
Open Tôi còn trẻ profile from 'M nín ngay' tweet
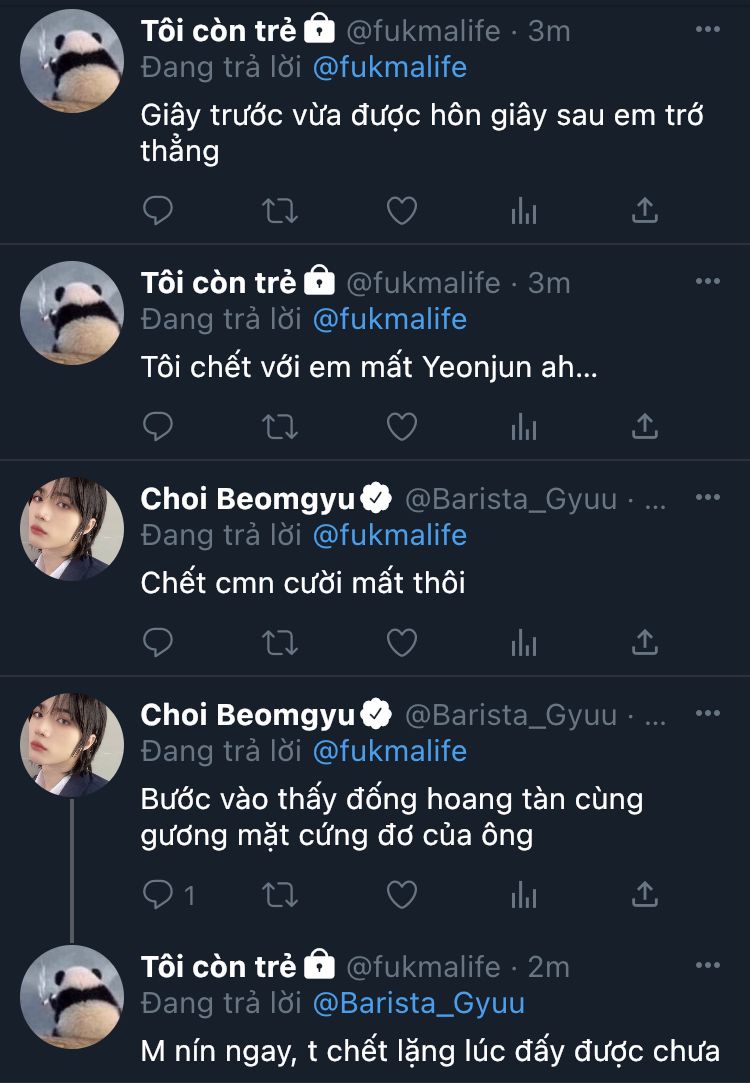coord(219,967)
